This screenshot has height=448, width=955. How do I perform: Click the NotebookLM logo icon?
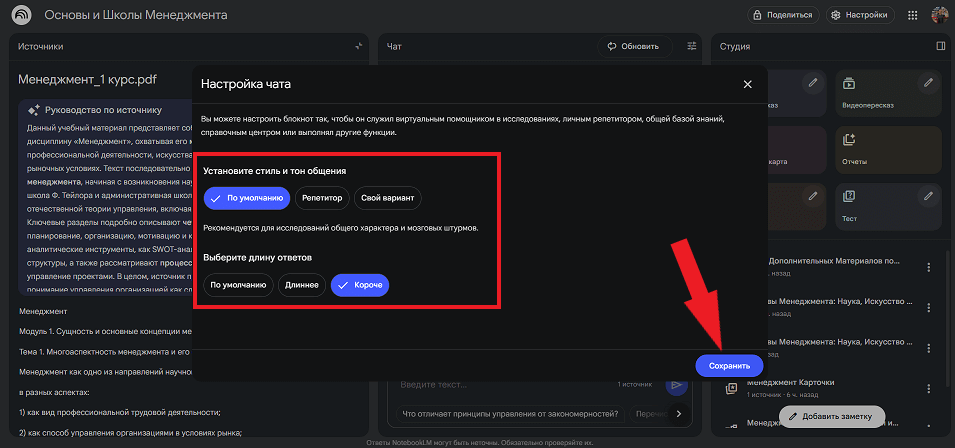tap(23, 15)
